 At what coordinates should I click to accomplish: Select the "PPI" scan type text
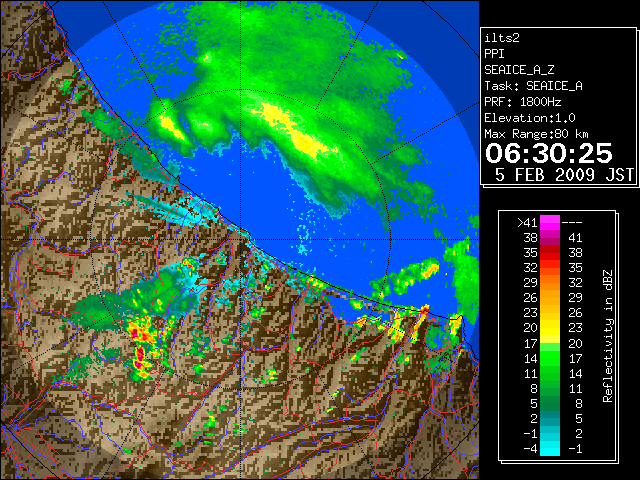tap(494, 54)
